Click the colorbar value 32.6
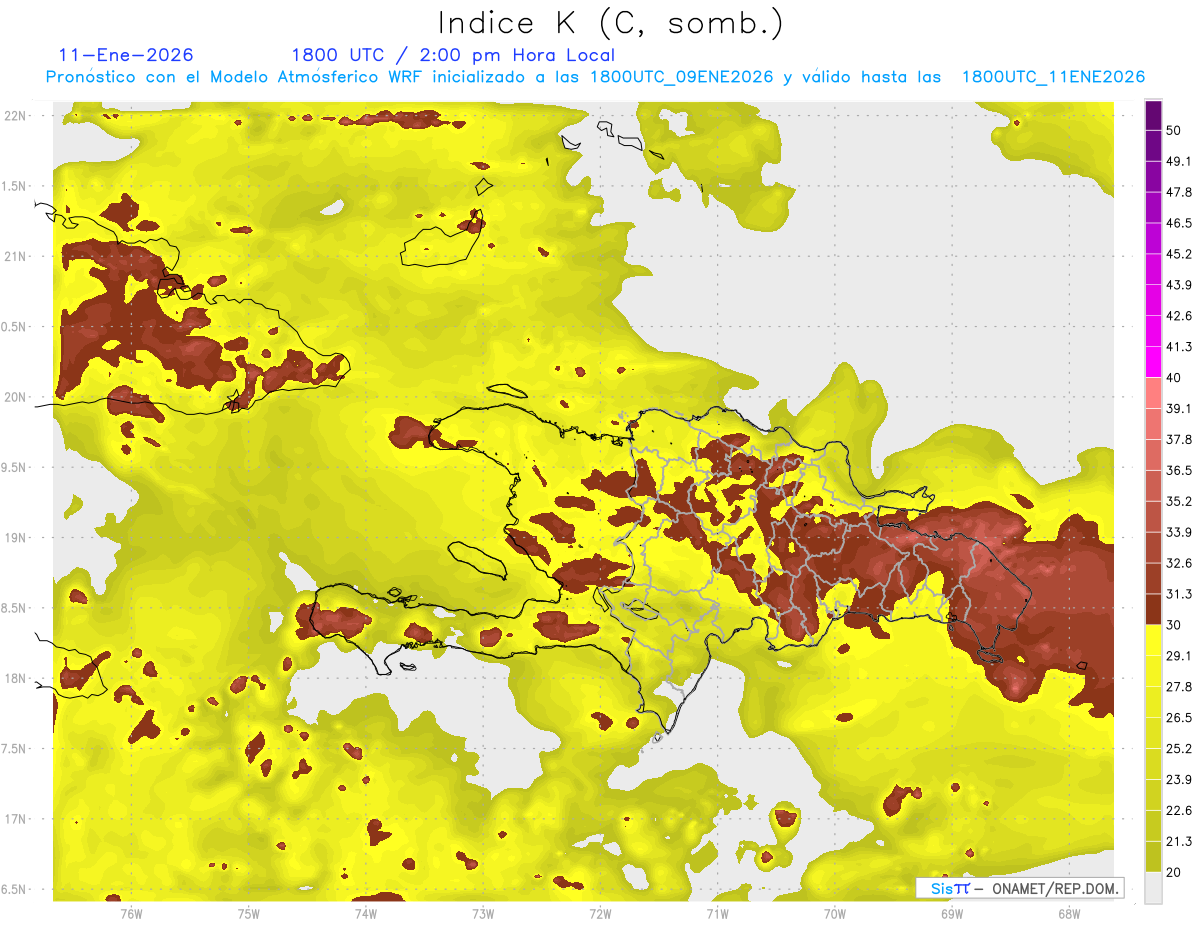The image size is (1200, 927). [1179, 563]
